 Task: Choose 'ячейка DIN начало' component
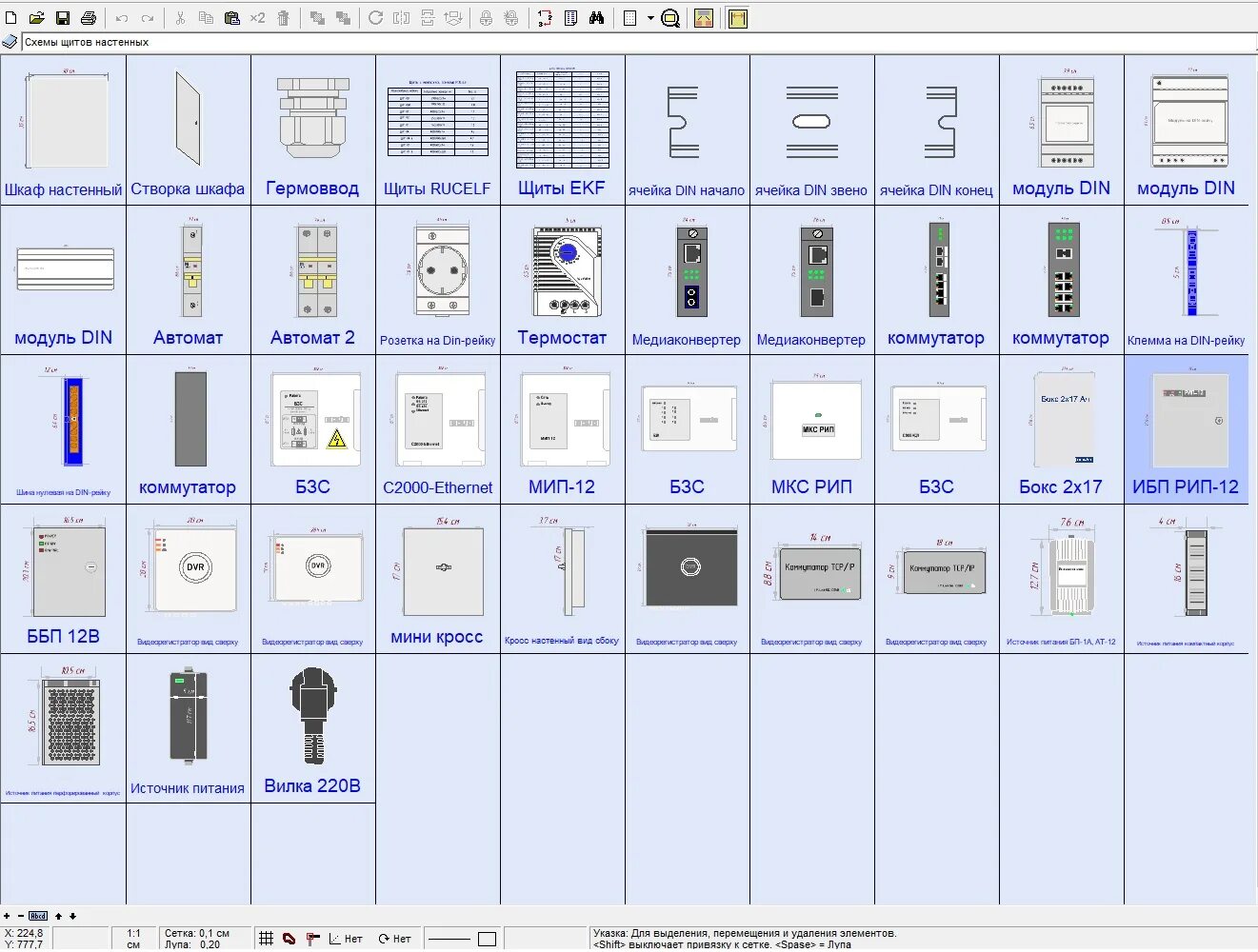pyautogui.click(x=687, y=129)
